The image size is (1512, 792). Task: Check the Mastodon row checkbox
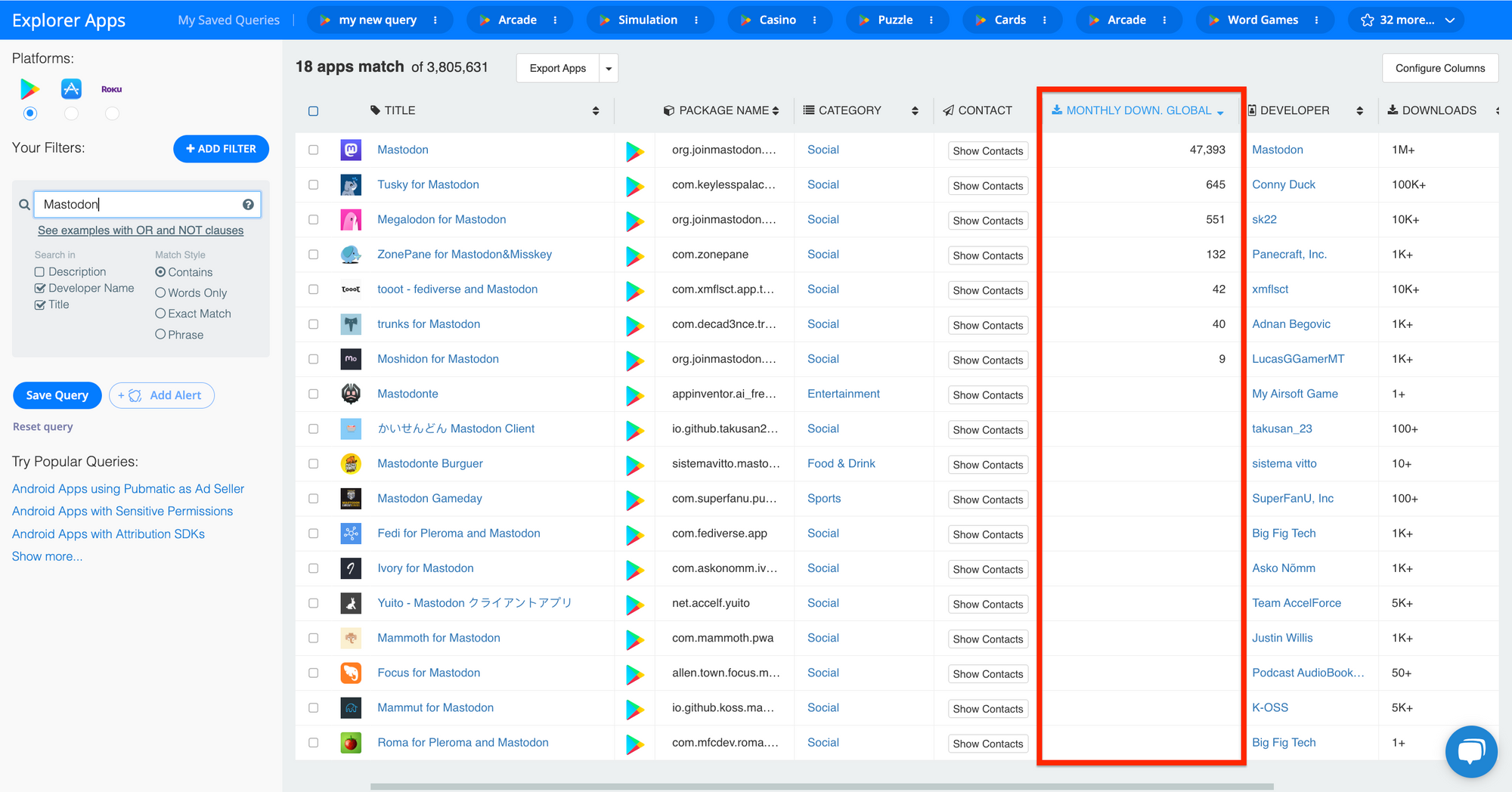coord(313,150)
